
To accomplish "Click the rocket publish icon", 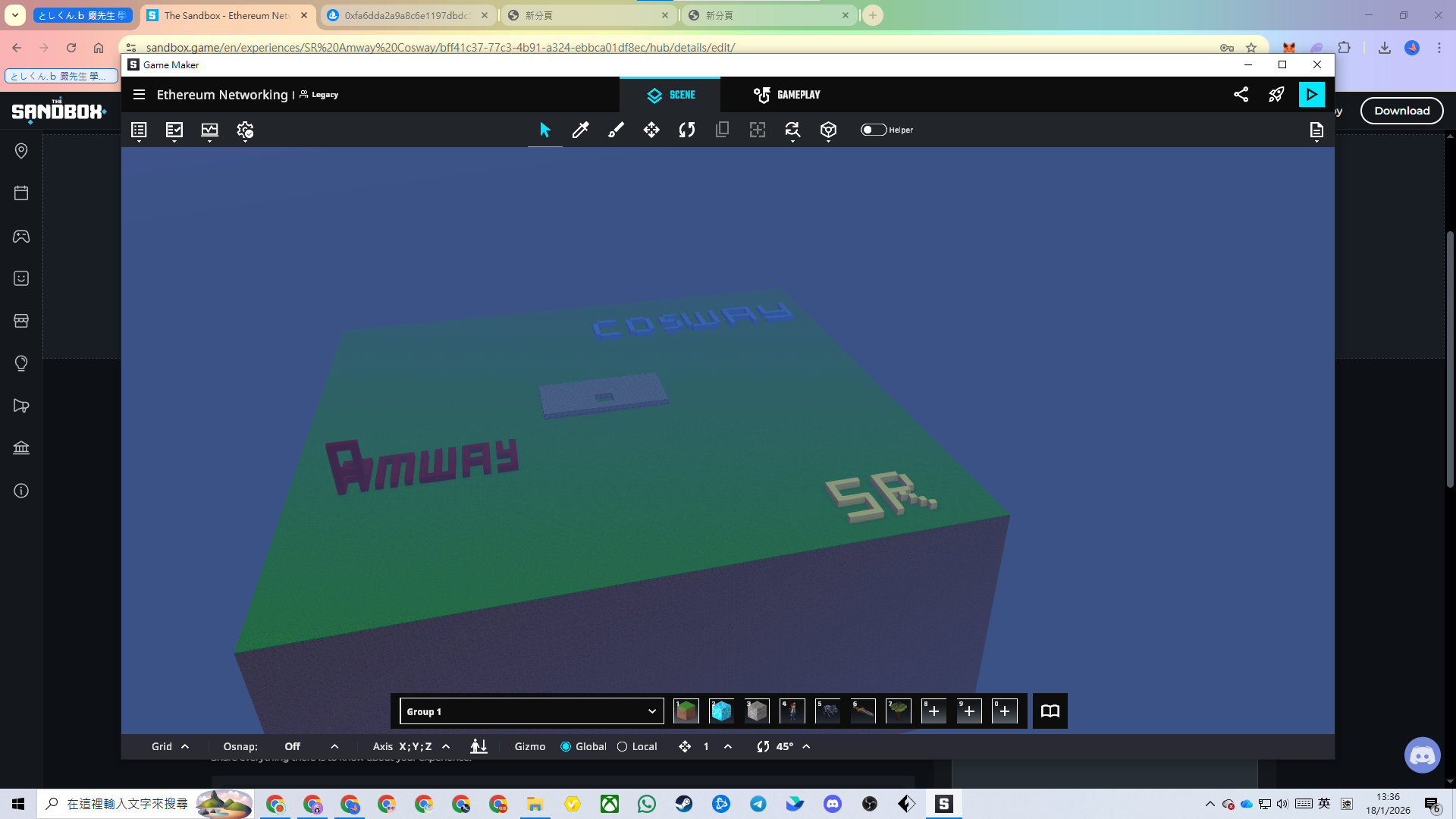I will pos(1276,95).
